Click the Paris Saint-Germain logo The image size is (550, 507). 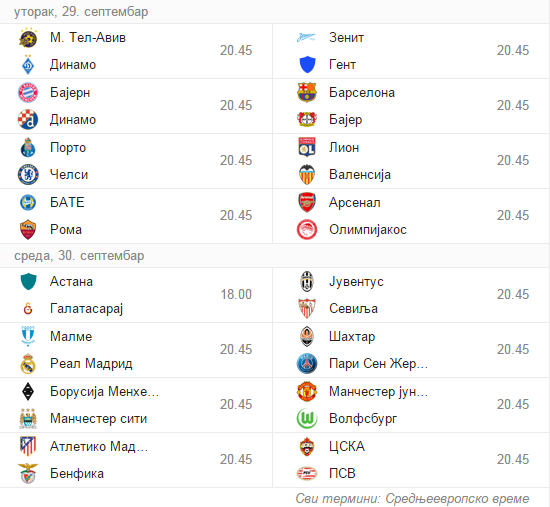click(x=307, y=363)
